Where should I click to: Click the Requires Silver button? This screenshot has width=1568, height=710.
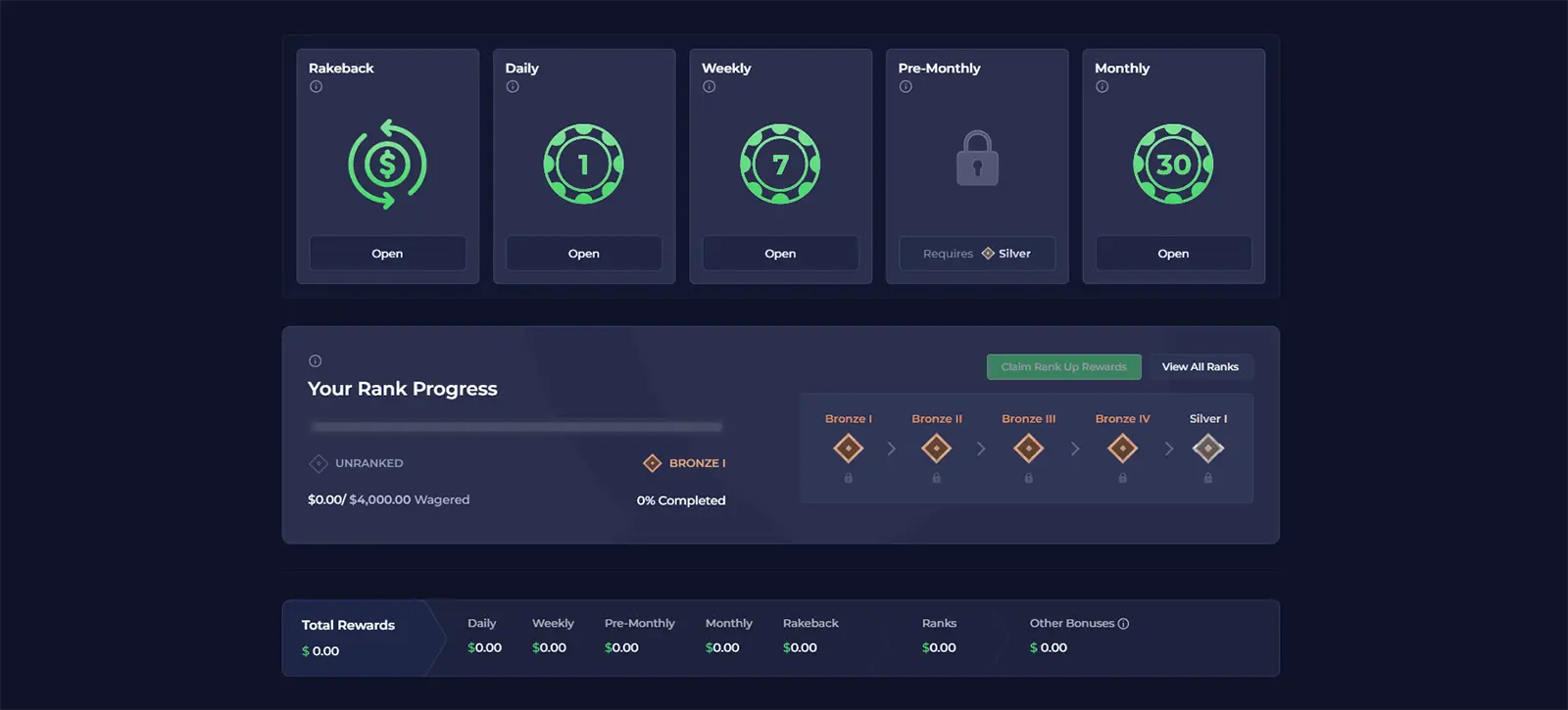pyautogui.click(x=977, y=253)
